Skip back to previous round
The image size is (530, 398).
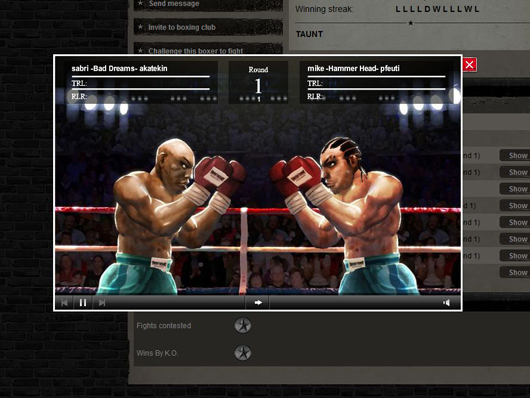pyautogui.click(x=65, y=303)
